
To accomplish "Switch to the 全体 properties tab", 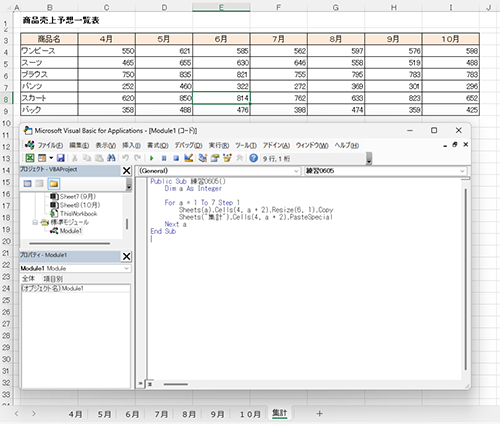I will [28, 279].
